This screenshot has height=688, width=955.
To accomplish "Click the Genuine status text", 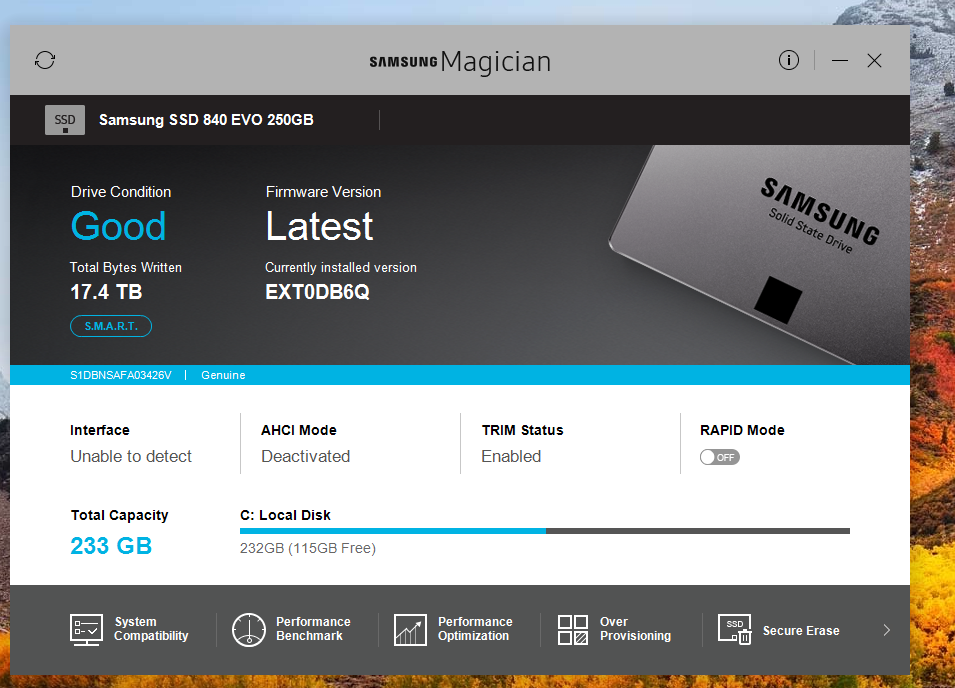I will coord(223,375).
